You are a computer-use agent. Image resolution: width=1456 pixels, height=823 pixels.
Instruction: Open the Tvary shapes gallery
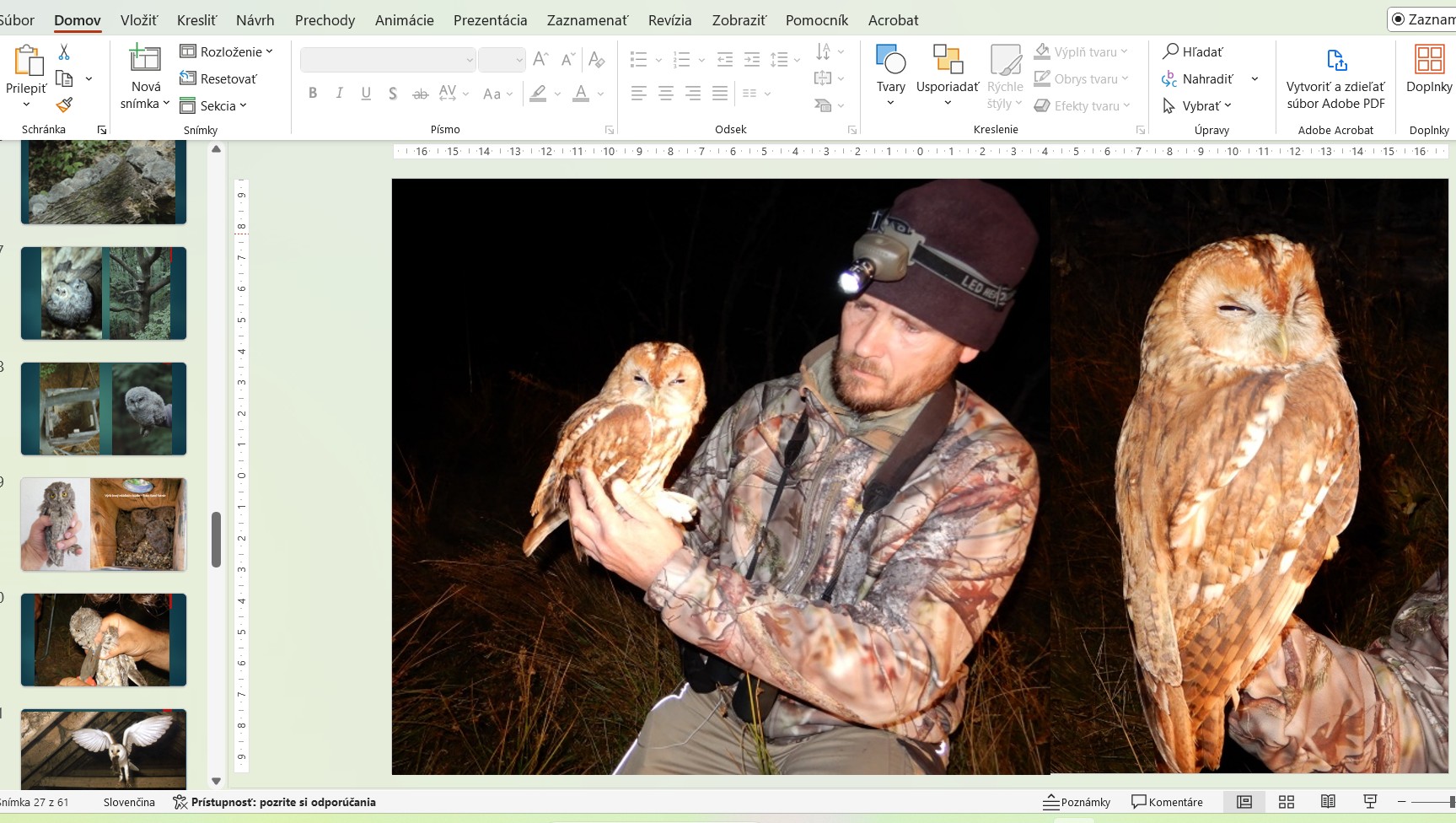pyautogui.click(x=890, y=61)
